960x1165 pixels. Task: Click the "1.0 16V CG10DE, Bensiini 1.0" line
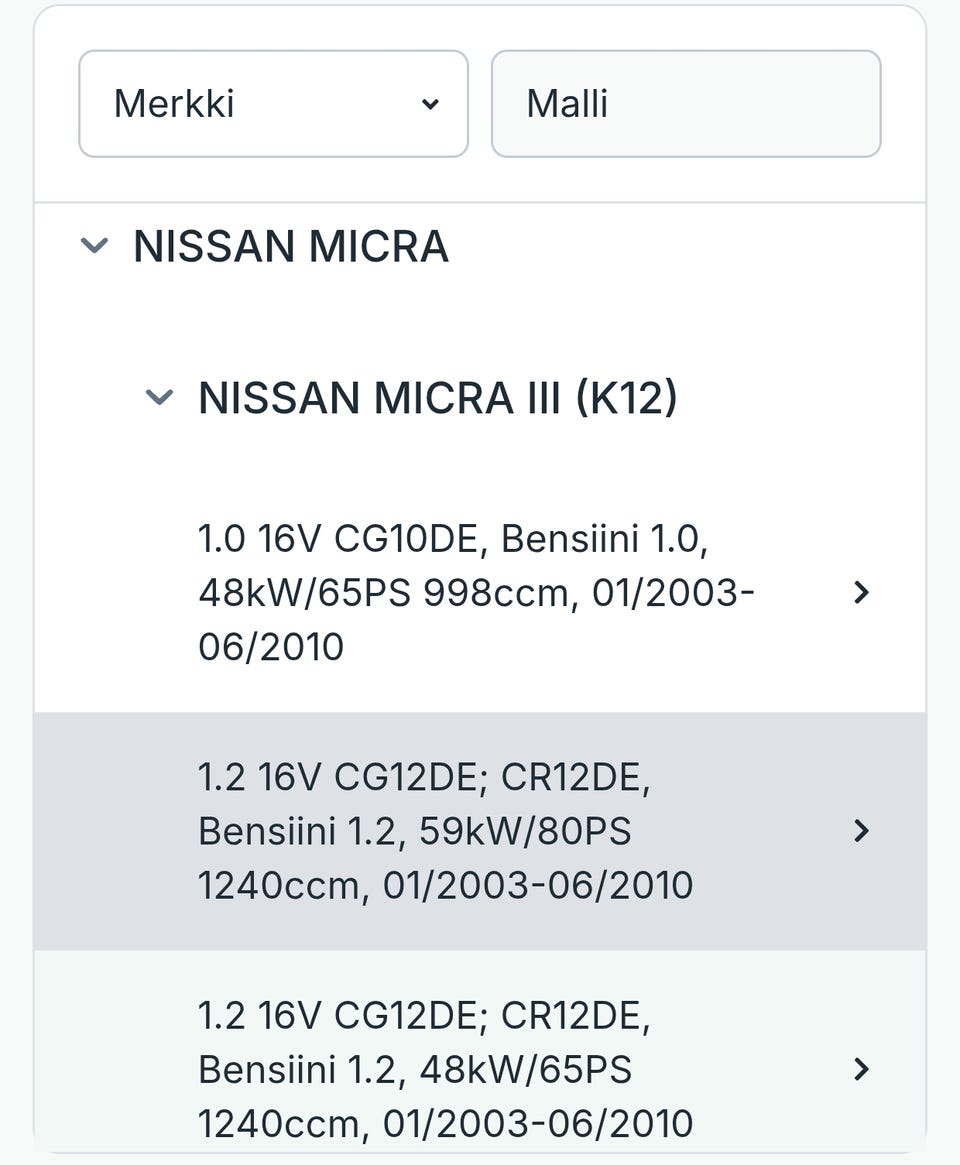453,539
